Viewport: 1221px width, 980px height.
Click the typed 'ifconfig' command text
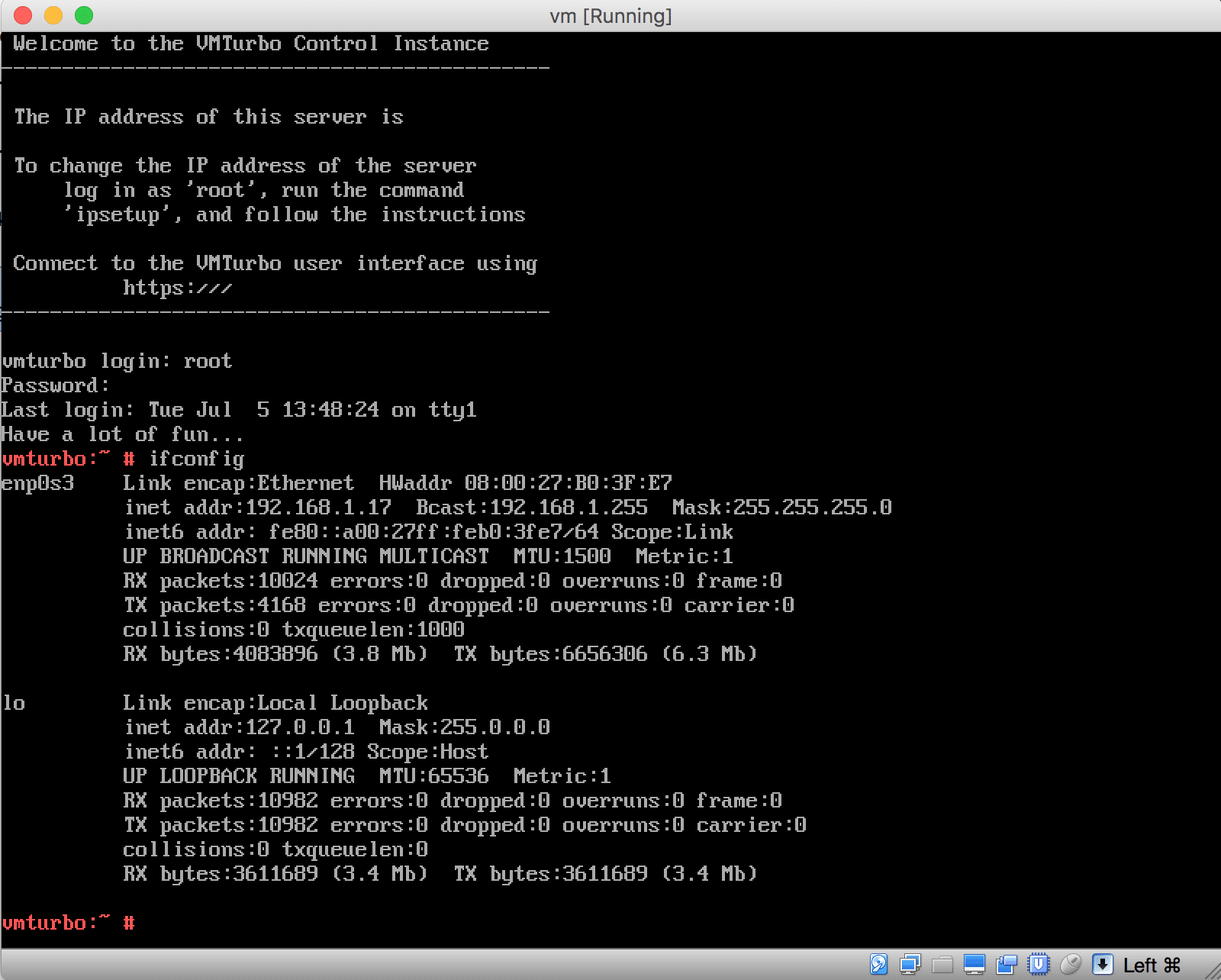pyautogui.click(x=196, y=459)
